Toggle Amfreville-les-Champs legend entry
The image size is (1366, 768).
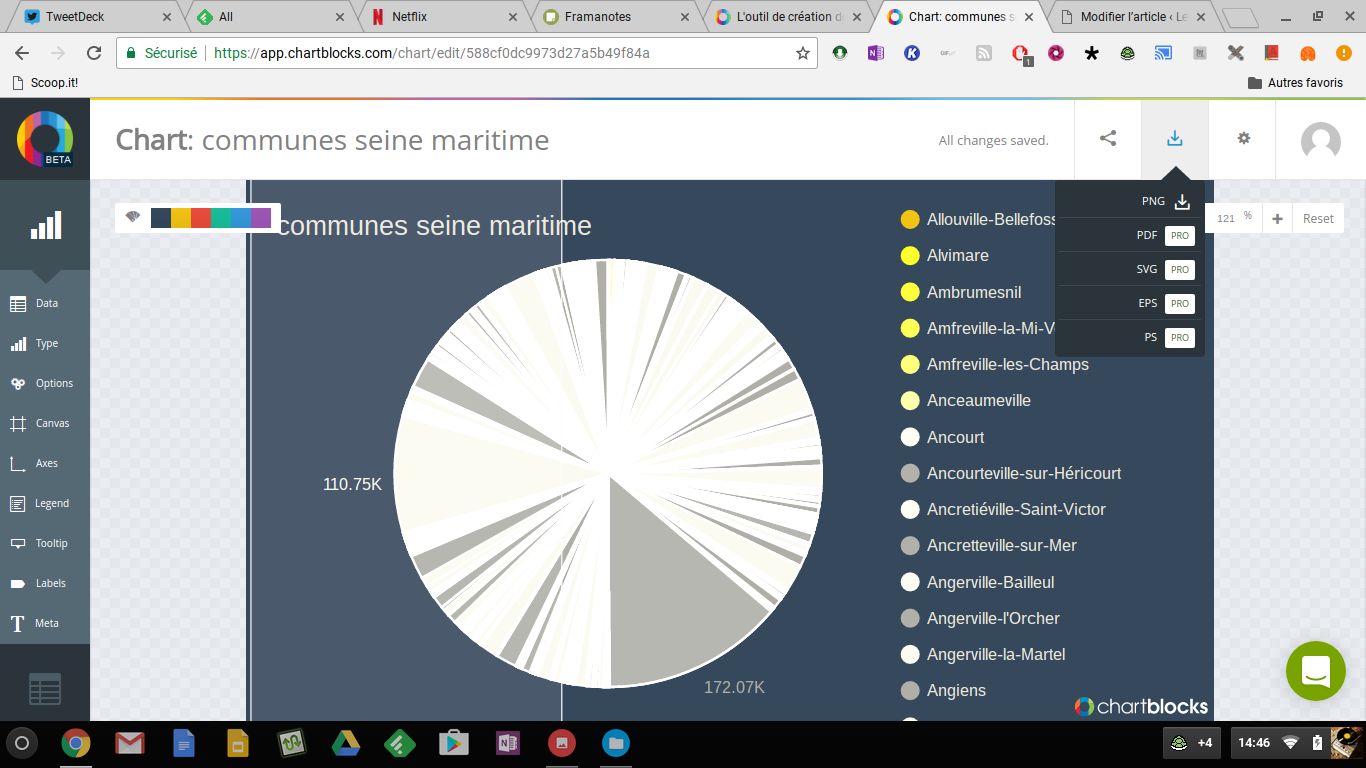pyautogui.click(x=995, y=364)
